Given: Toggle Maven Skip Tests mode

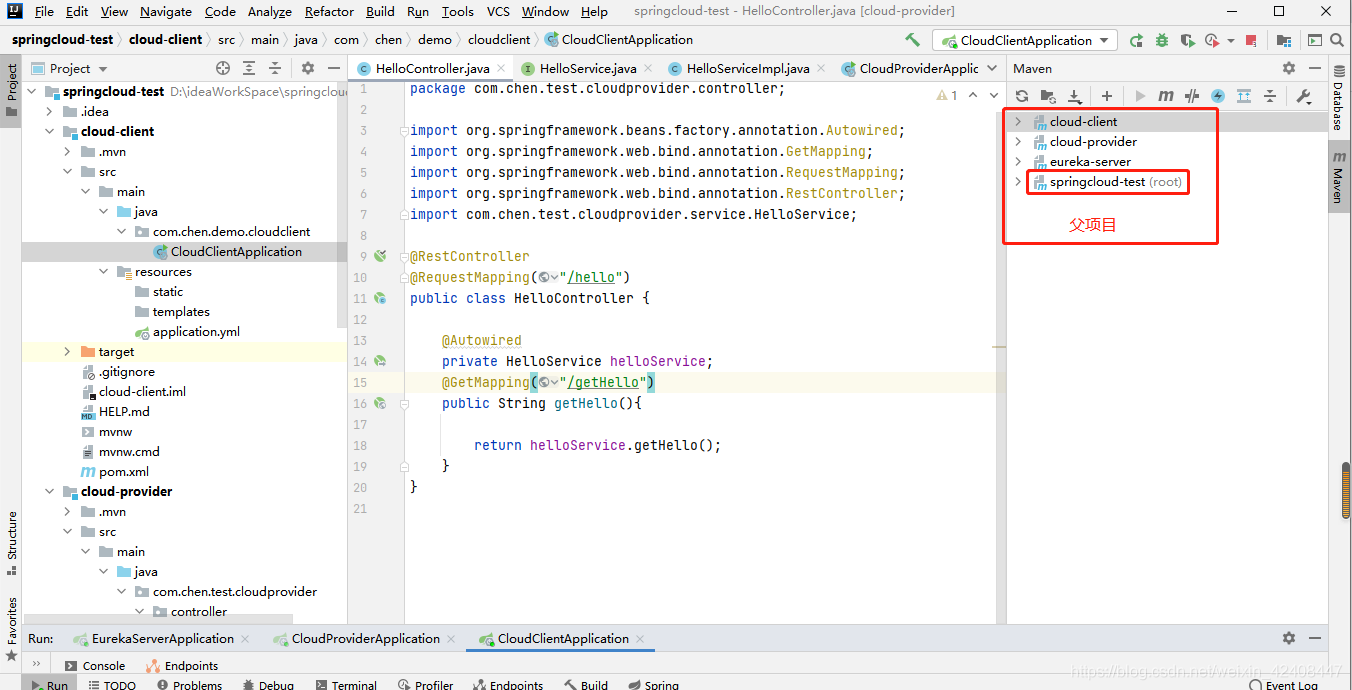Looking at the screenshot, I should [x=1217, y=96].
